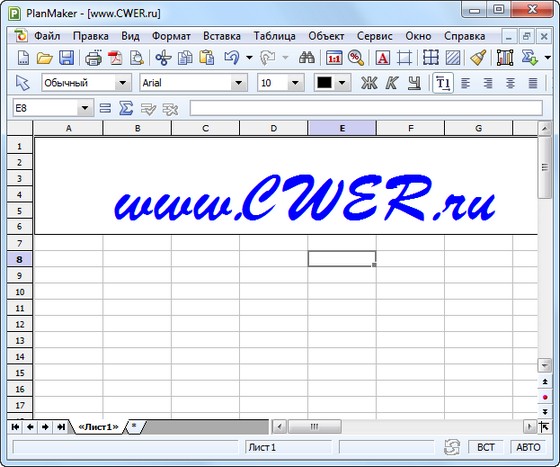The image size is (560, 467).
Task: Open a file with the folder icon
Action: click(45, 57)
